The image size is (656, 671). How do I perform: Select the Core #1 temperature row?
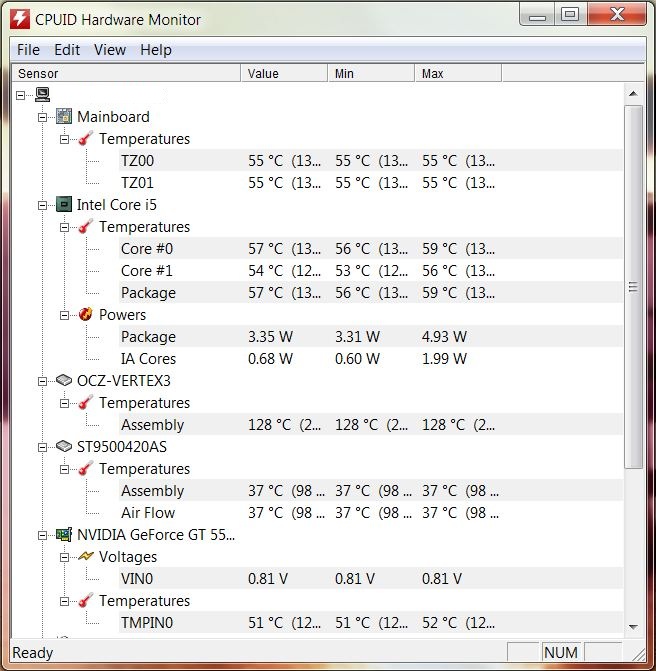pos(371,270)
